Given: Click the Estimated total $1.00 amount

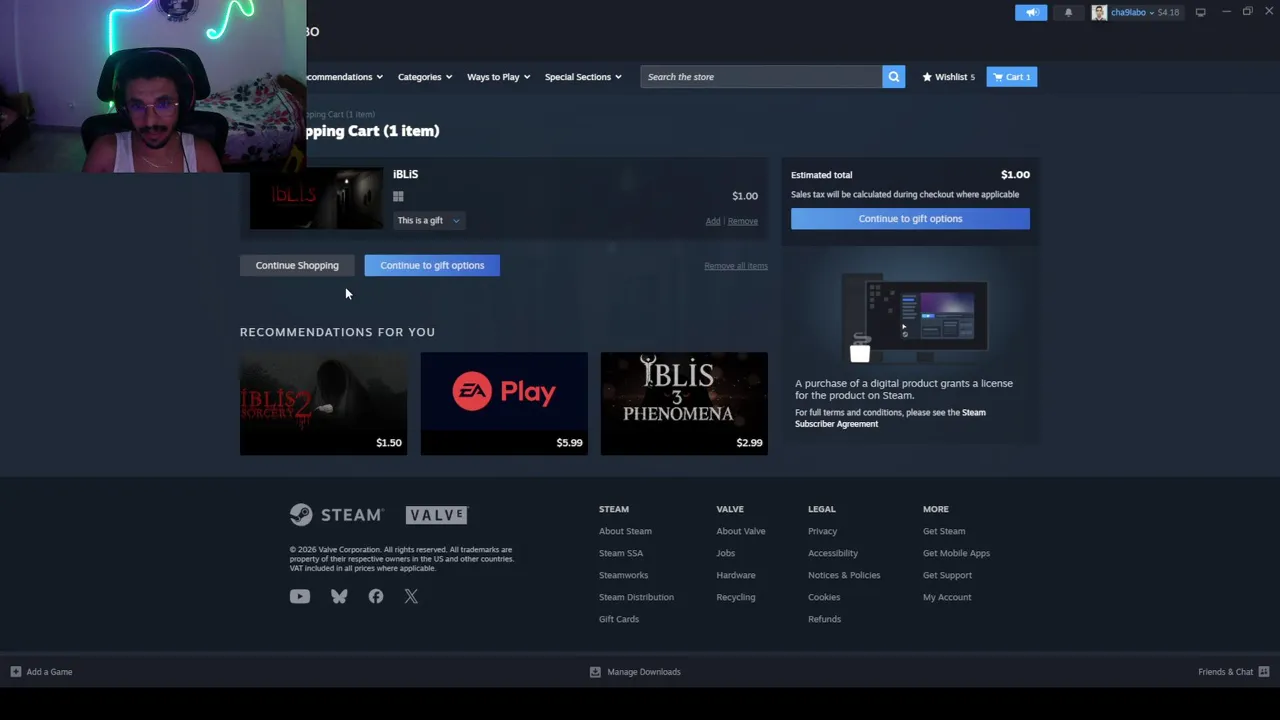Looking at the screenshot, I should tap(1015, 174).
